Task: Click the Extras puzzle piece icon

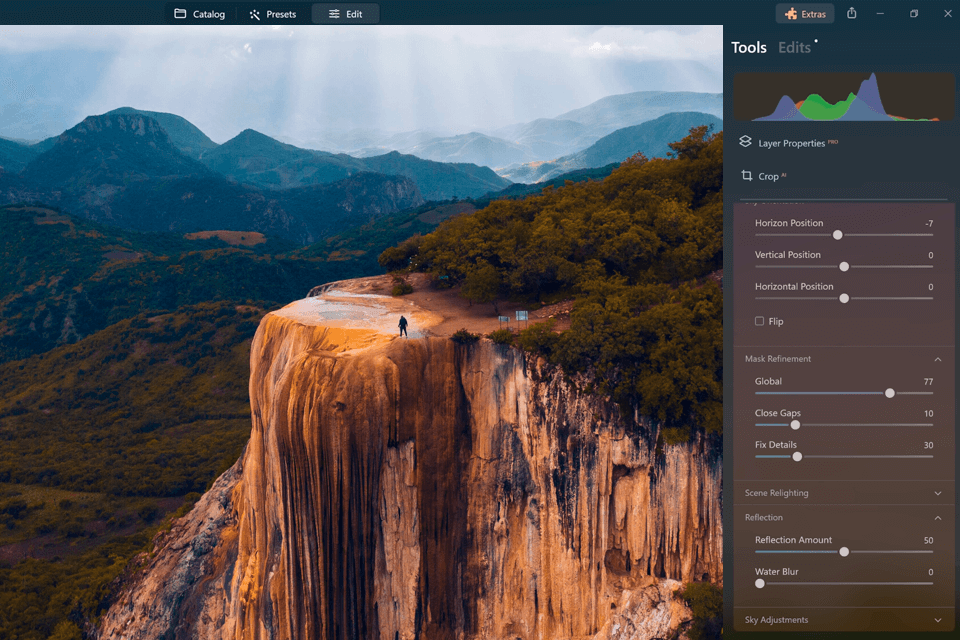Action: [790, 13]
